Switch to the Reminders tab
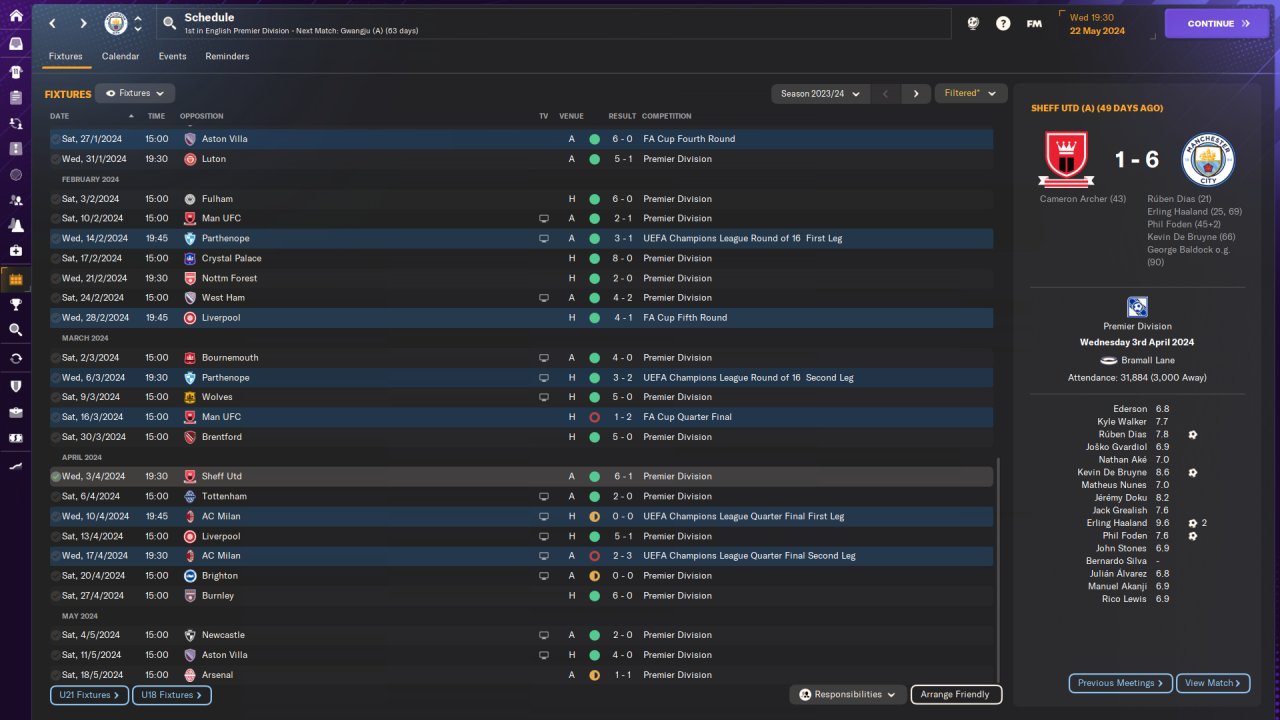Image resolution: width=1280 pixels, height=720 pixels. click(x=227, y=56)
